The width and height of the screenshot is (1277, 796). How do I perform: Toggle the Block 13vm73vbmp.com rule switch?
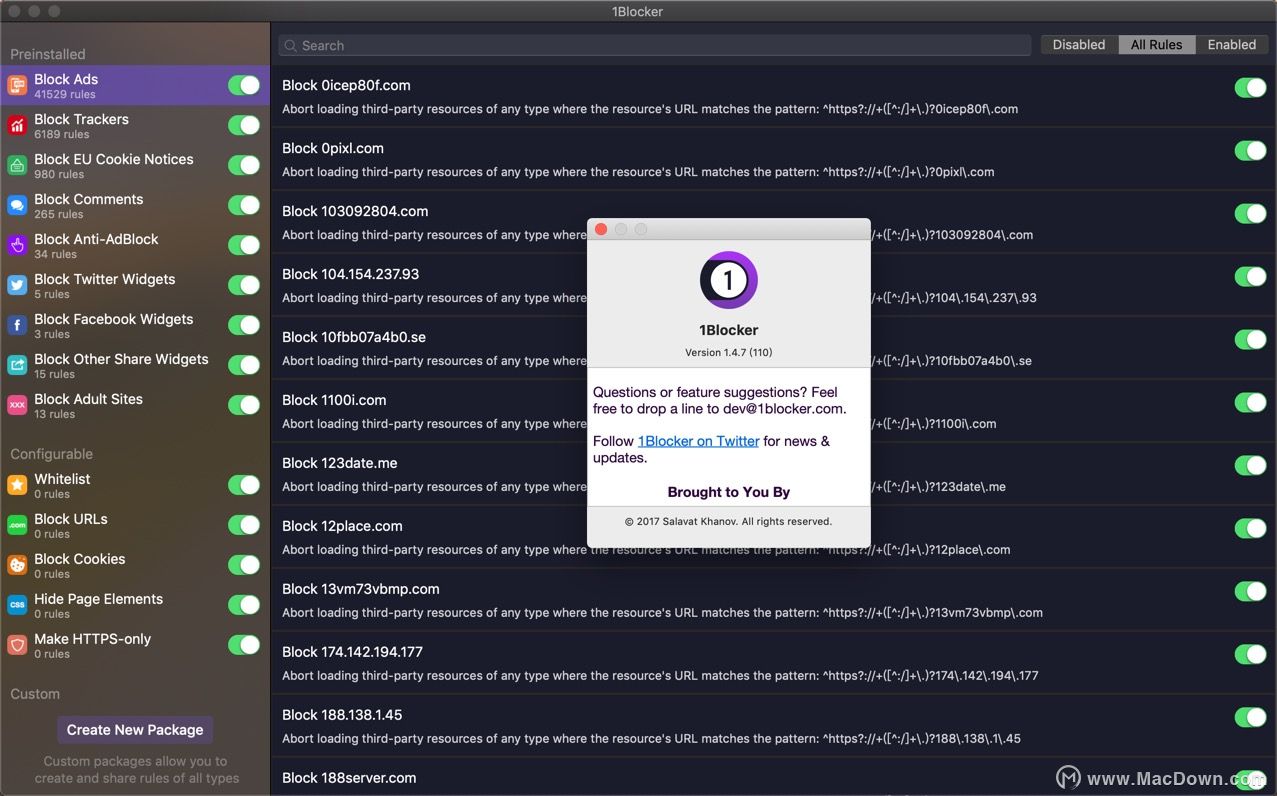1250,592
